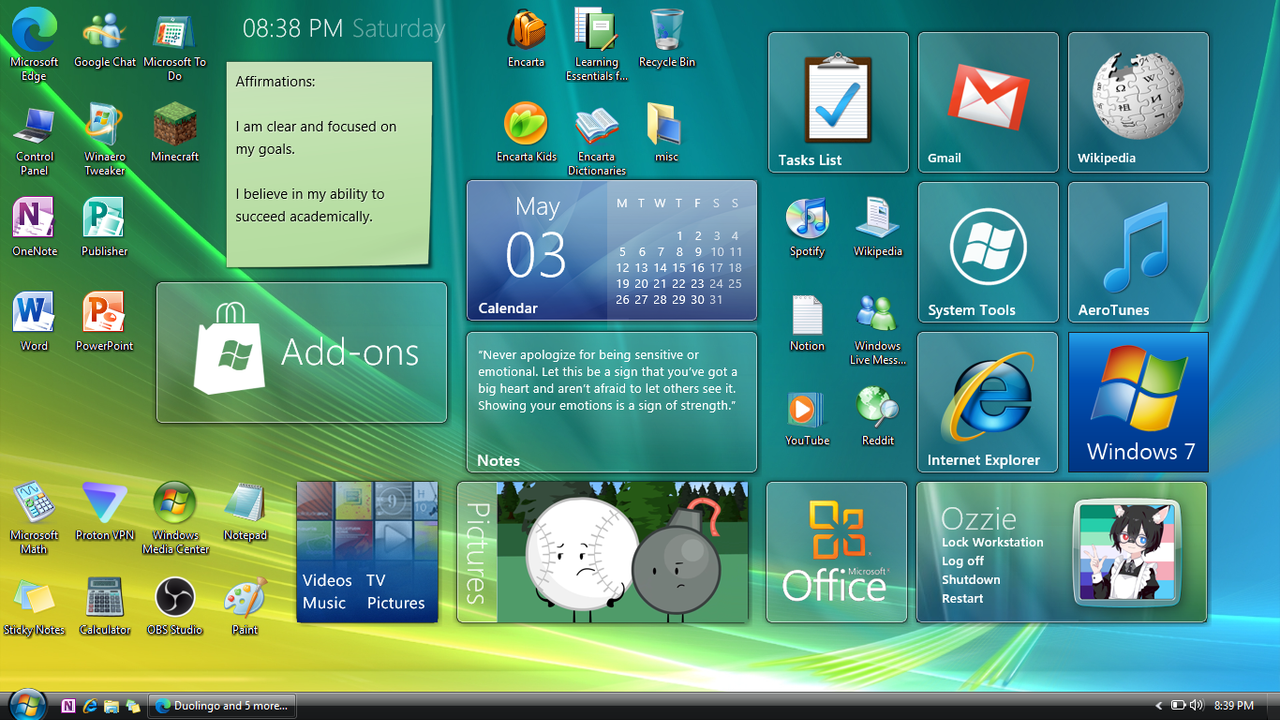Image resolution: width=1280 pixels, height=720 pixels.
Task: Open the YouTube desktop icon
Action: pyautogui.click(x=807, y=417)
